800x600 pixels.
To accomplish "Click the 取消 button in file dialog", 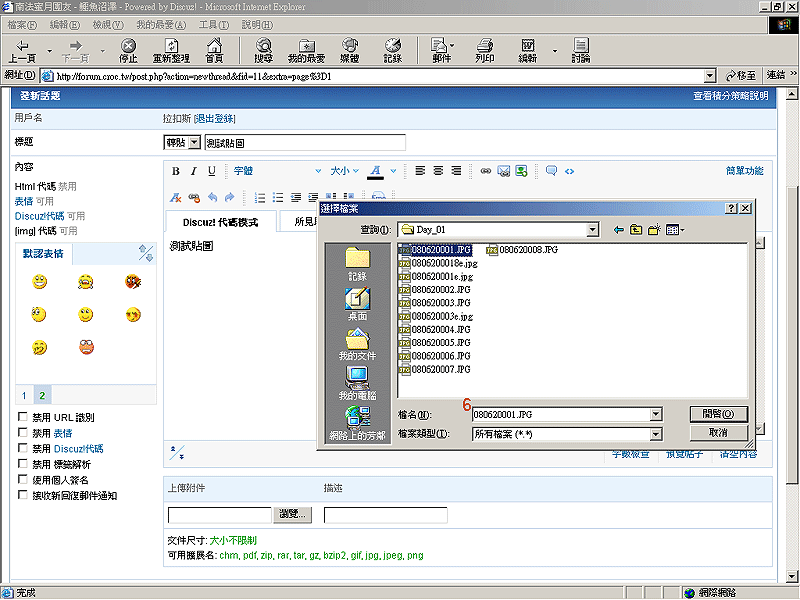I will point(718,432).
